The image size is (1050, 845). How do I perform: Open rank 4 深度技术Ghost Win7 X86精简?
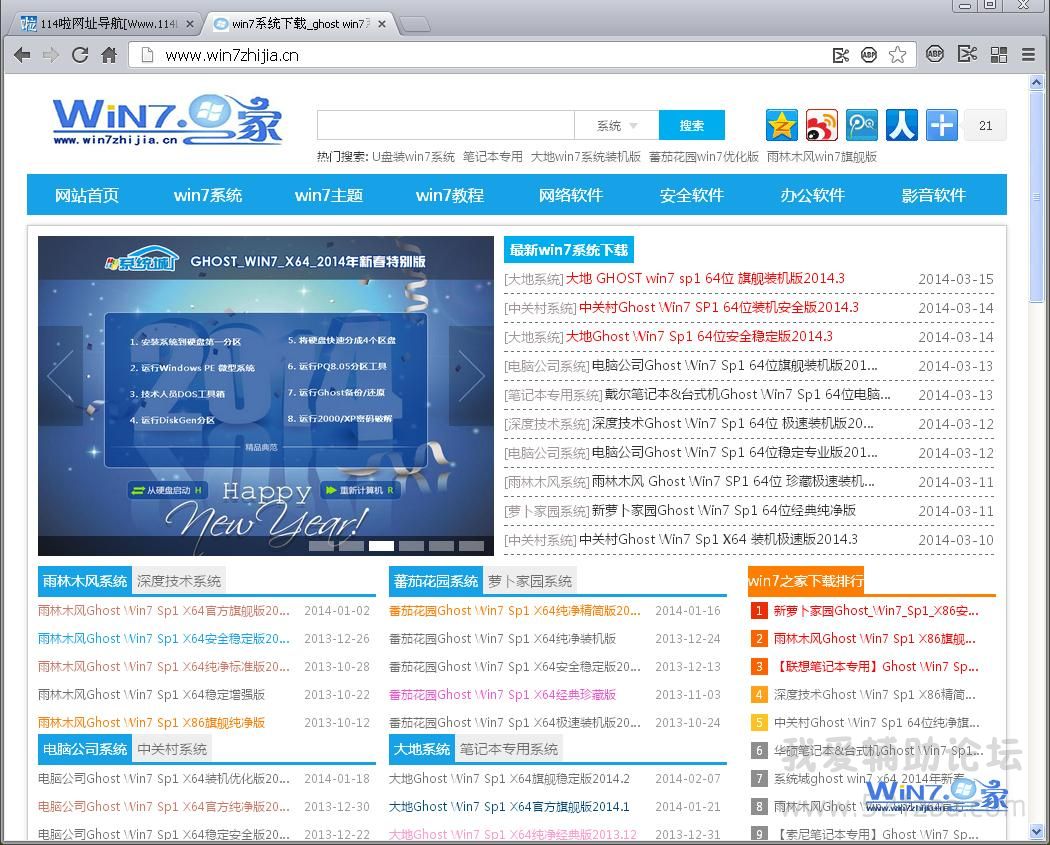point(875,694)
